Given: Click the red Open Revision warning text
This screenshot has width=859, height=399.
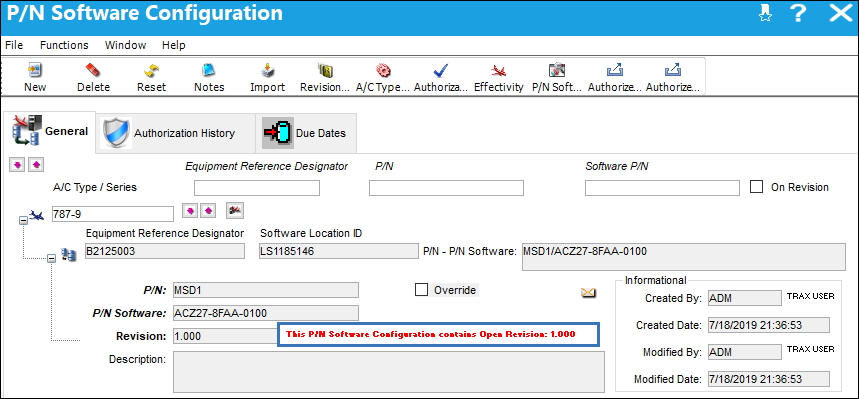Looking at the screenshot, I should [x=431, y=334].
